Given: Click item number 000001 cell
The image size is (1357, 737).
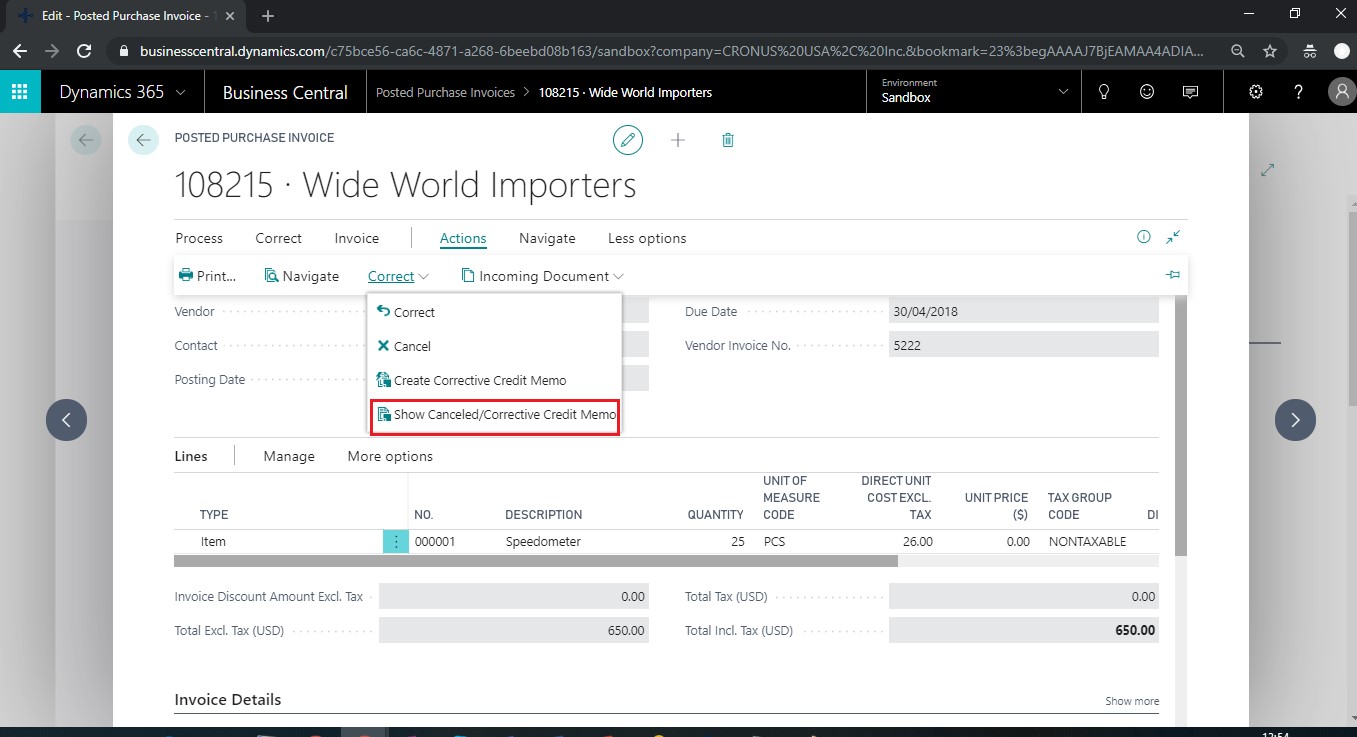Looking at the screenshot, I should pos(435,541).
